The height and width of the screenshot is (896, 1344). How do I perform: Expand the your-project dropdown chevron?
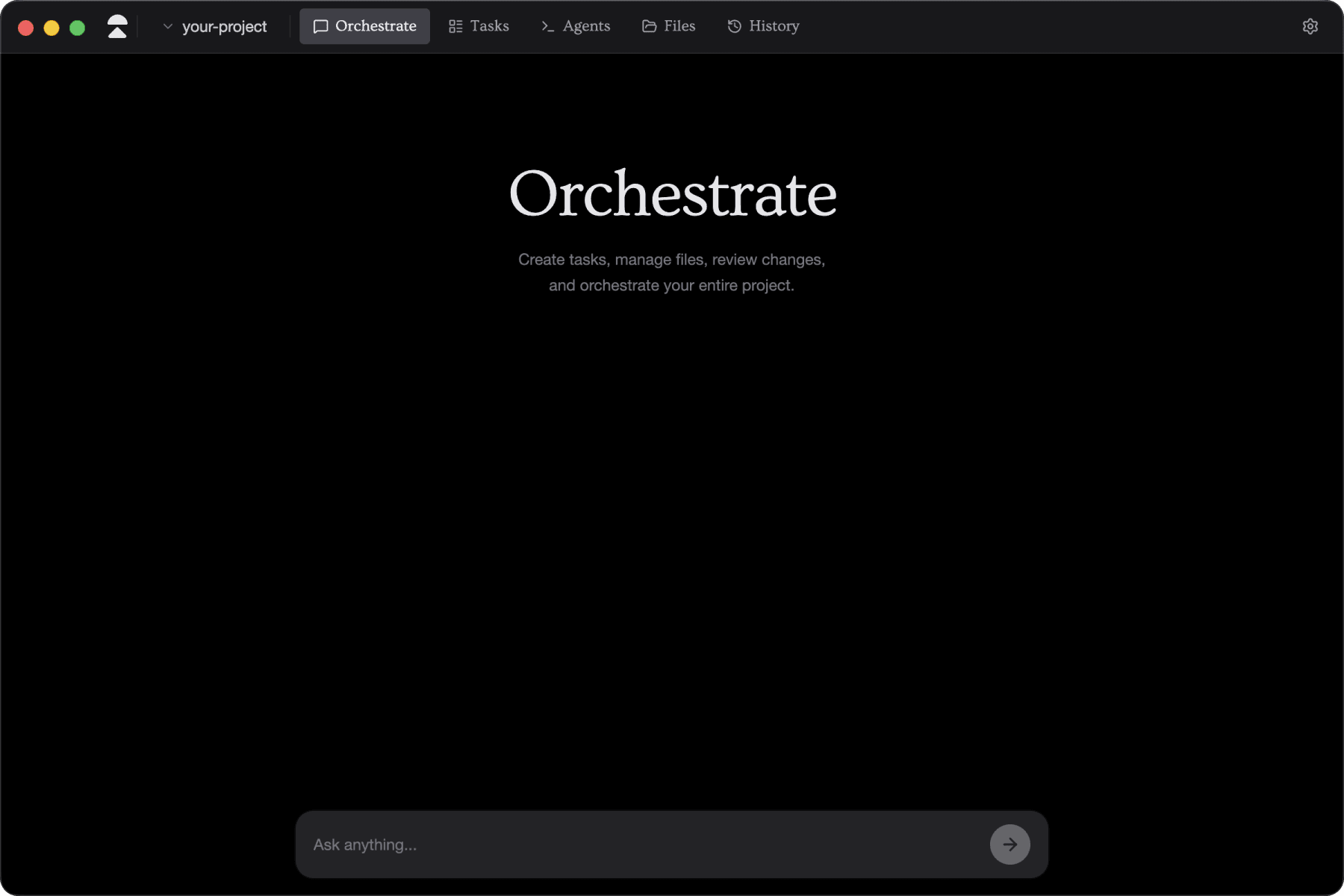pos(168,26)
